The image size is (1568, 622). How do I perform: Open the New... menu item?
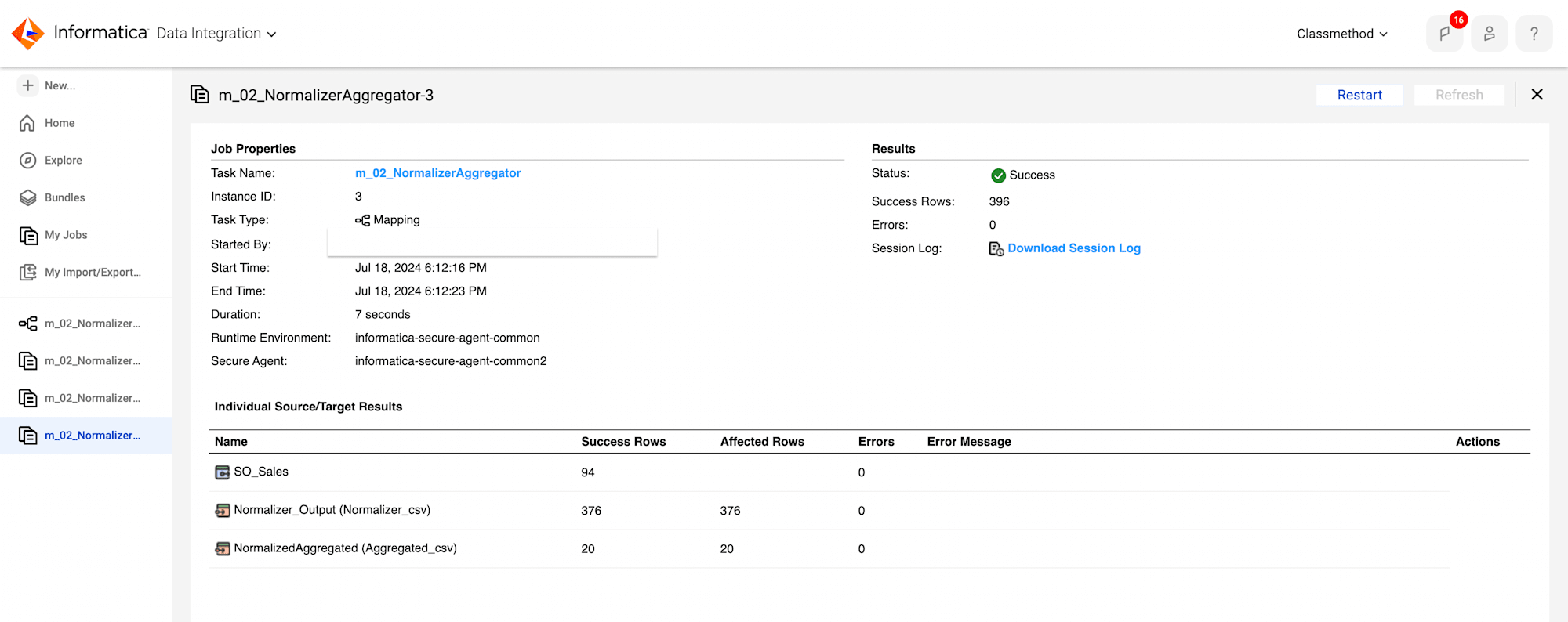pyautogui.click(x=60, y=85)
